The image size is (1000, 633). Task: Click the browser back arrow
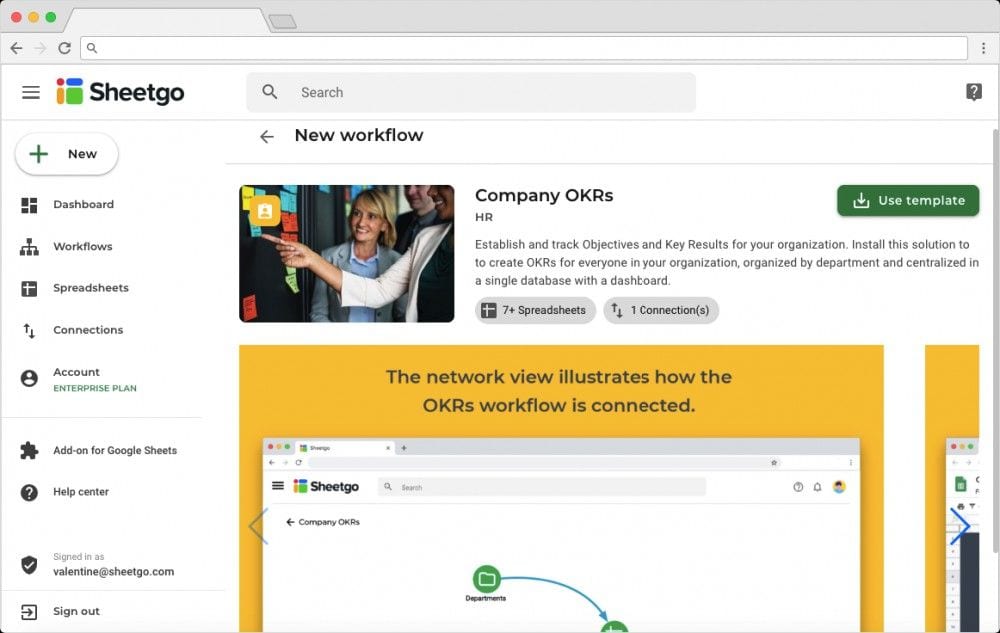coord(17,48)
